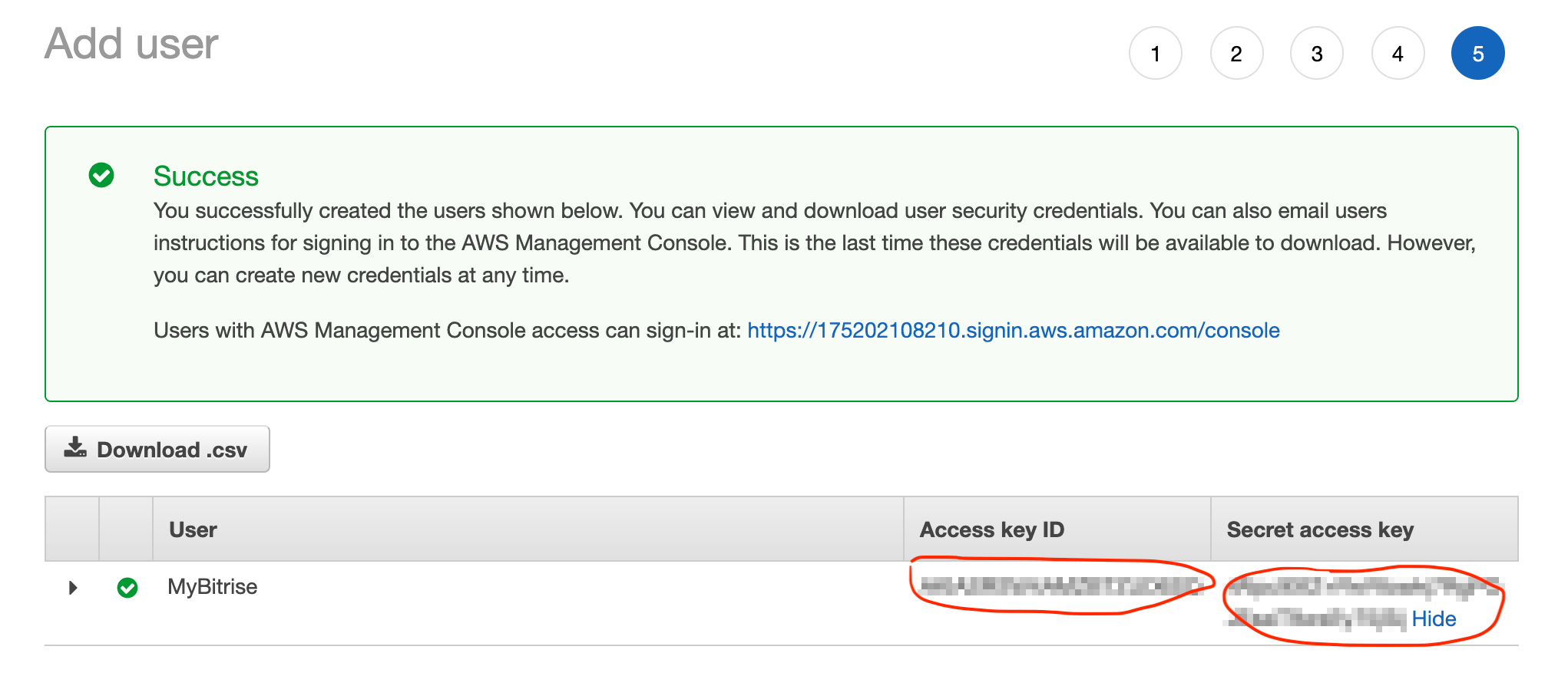Click the Secret access key column header
This screenshot has width=1568, height=686.
pyautogui.click(x=1320, y=529)
